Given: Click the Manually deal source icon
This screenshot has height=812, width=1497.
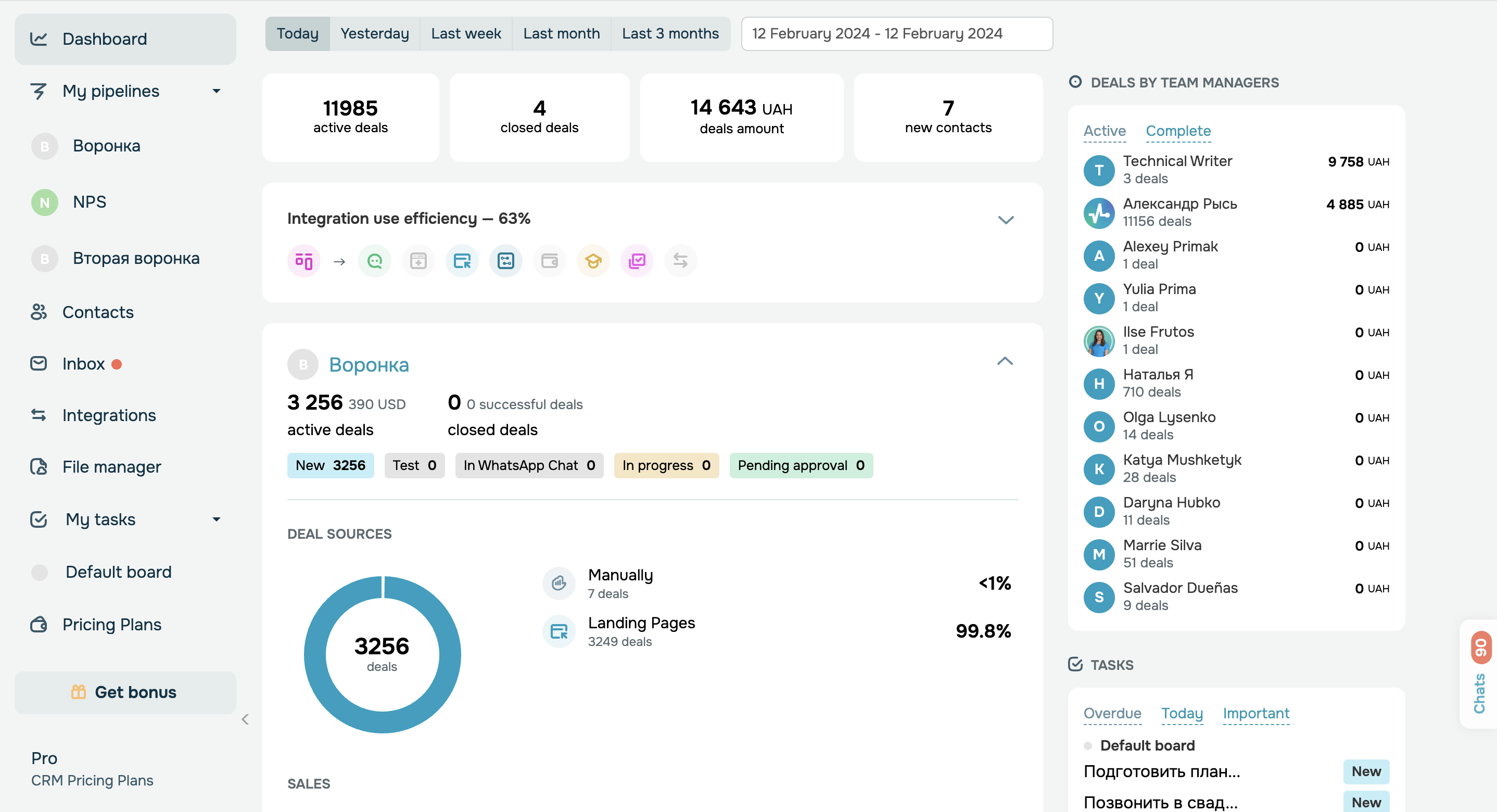Looking at the screenshot, I should (559, 583).
